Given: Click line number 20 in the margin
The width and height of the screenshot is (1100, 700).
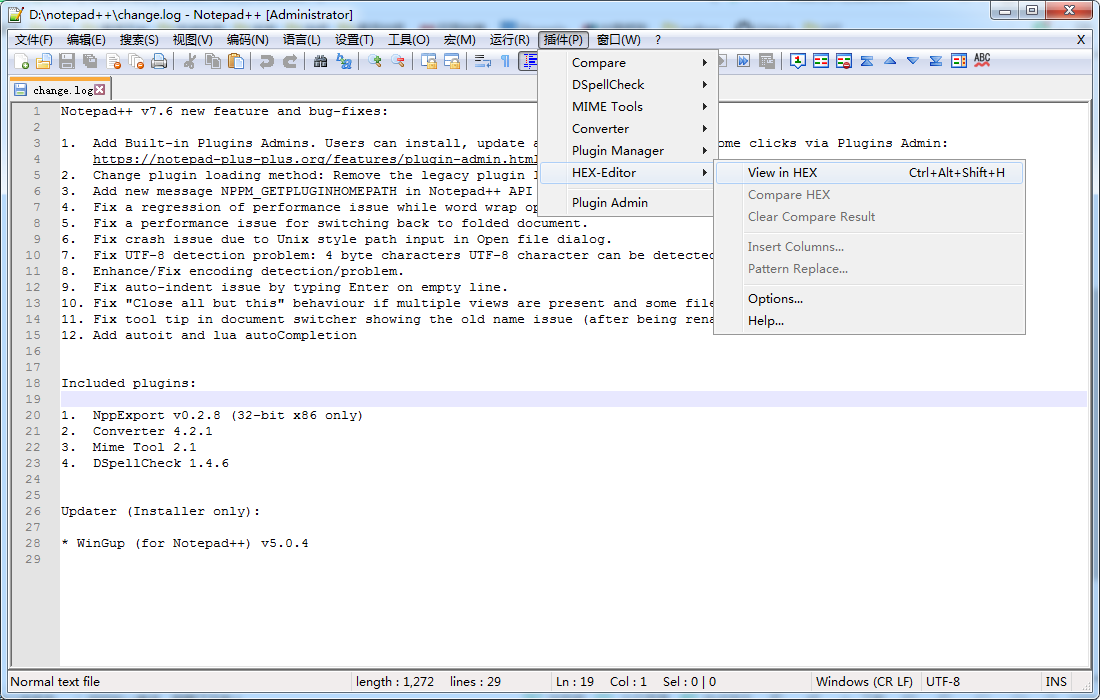Looking at the screenshot, I should click(x=33, y=415).
